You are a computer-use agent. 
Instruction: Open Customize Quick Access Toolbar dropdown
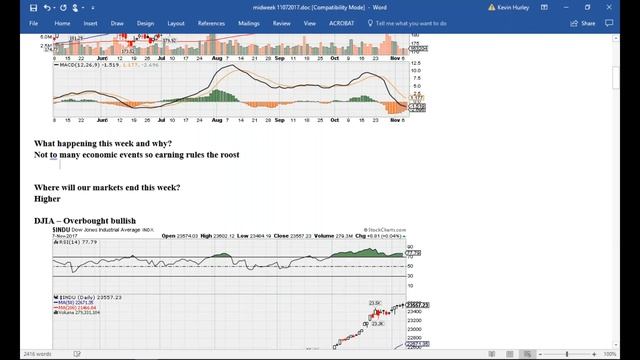[x=93, y=8]
